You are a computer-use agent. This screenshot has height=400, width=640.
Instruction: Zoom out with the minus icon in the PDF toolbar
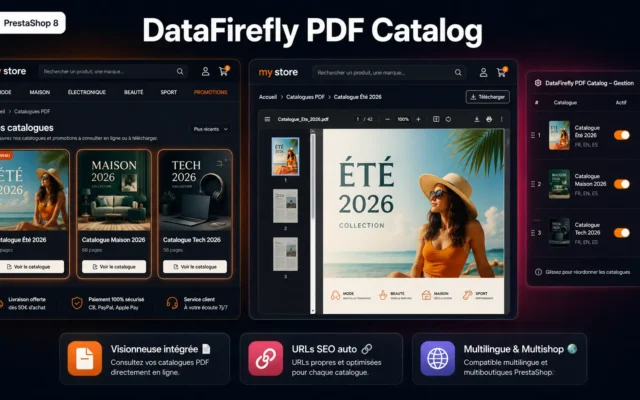coord(387,119)
